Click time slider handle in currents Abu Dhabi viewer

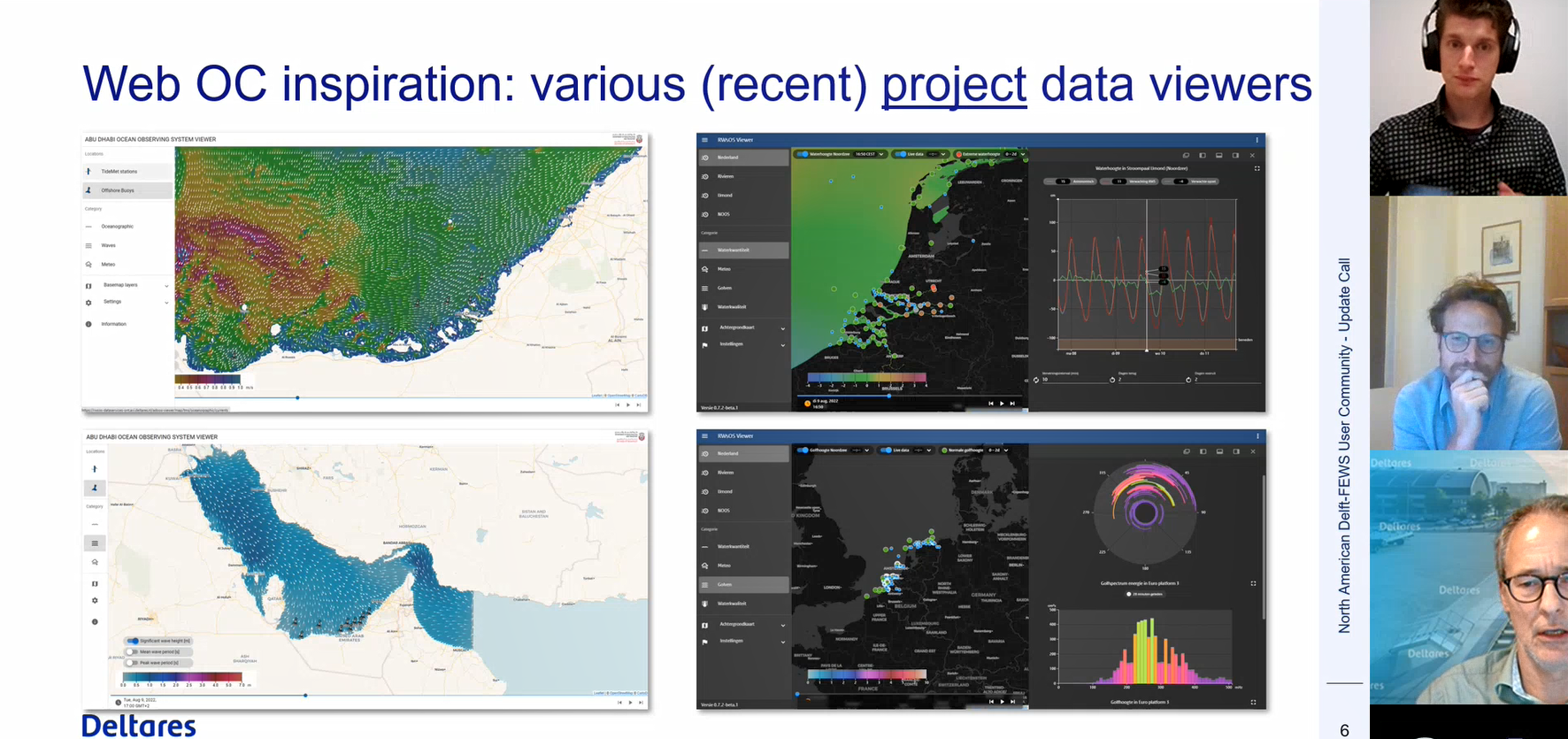click(297, 398)
